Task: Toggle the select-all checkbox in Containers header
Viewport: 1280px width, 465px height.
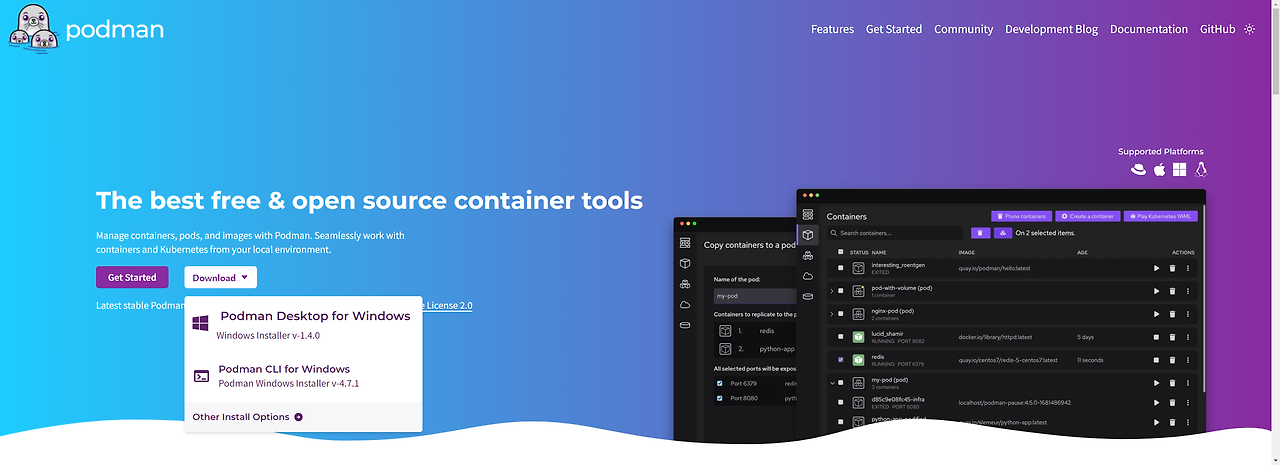Action: click(x=840, y=252)
